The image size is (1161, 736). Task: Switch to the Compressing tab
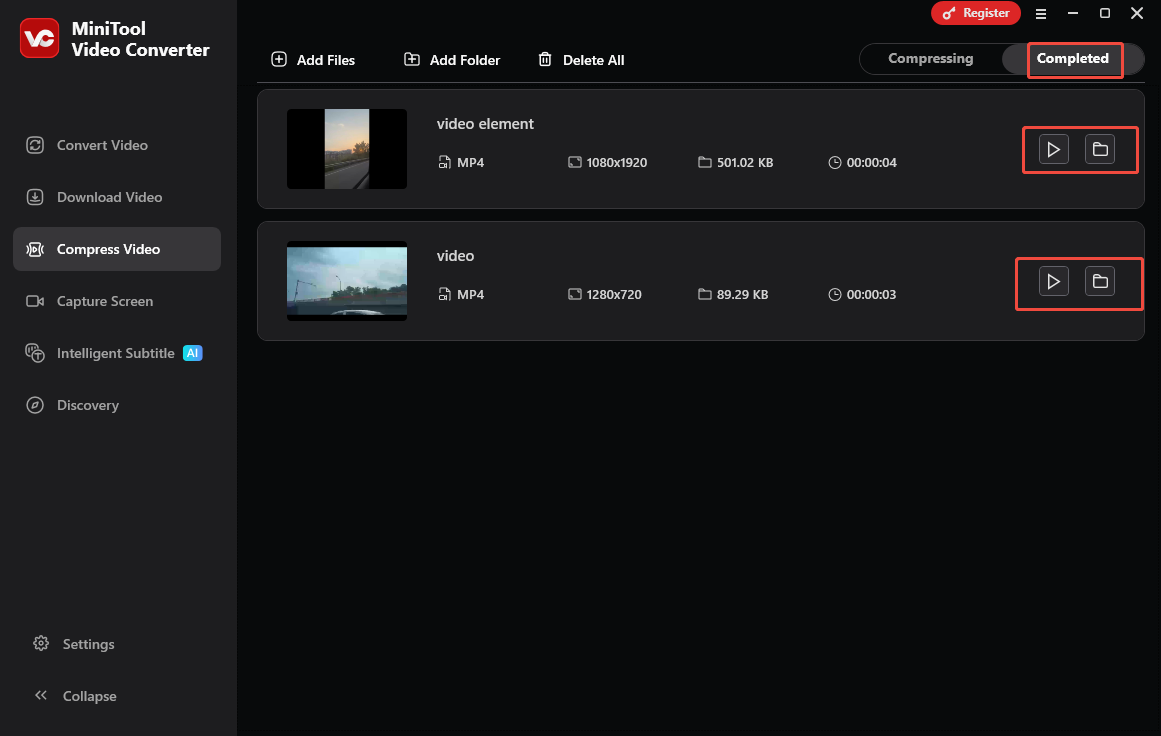click(930, 58)
